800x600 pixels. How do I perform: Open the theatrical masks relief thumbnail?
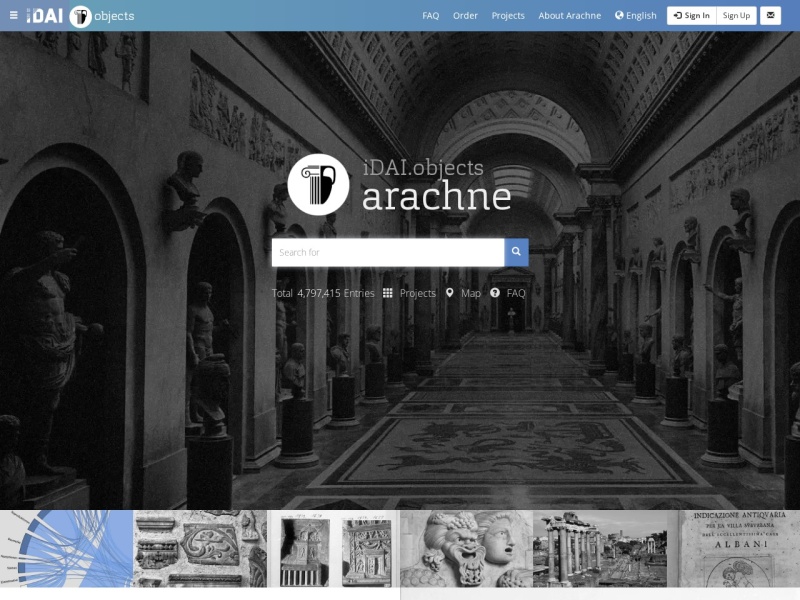pos(466,548)
